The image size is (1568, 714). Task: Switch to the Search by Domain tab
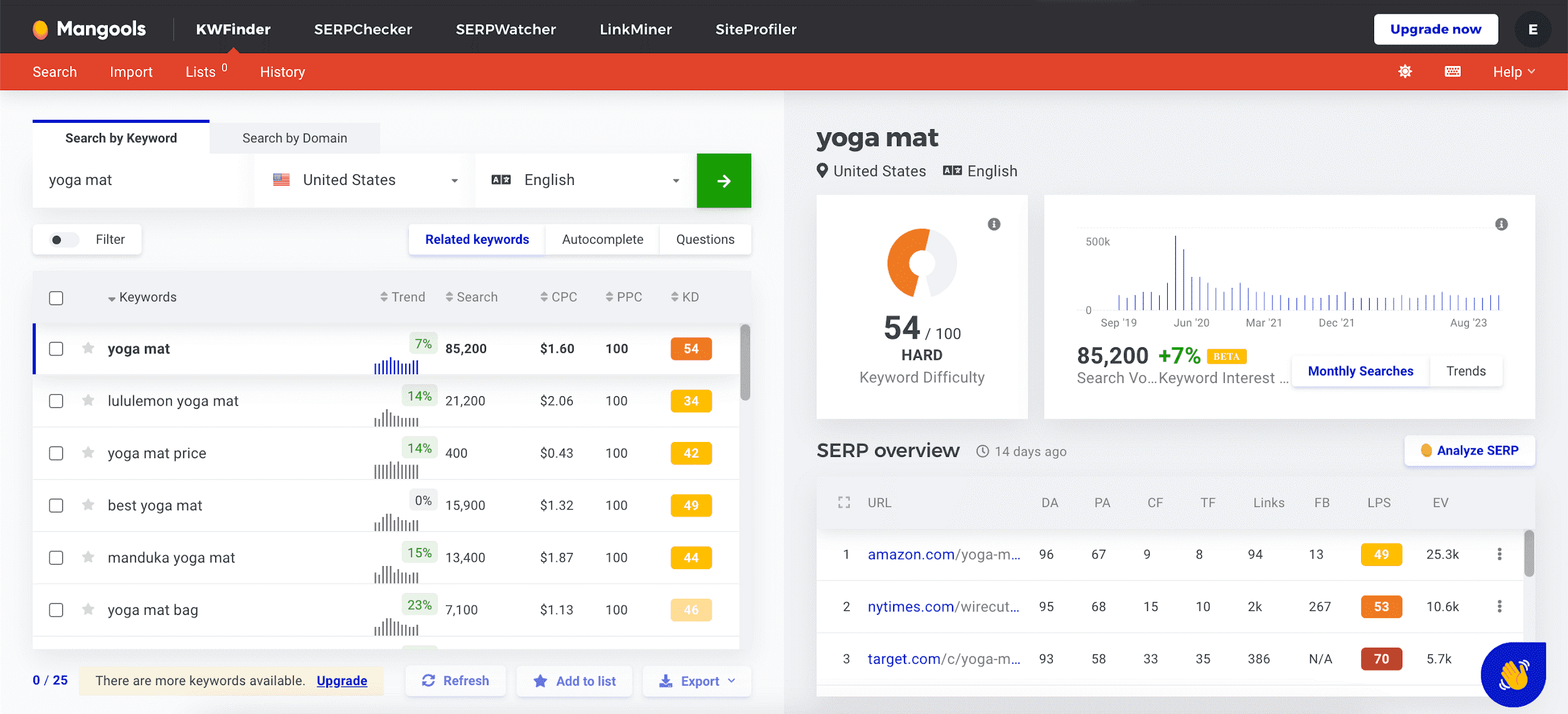[x=294, y=138]
